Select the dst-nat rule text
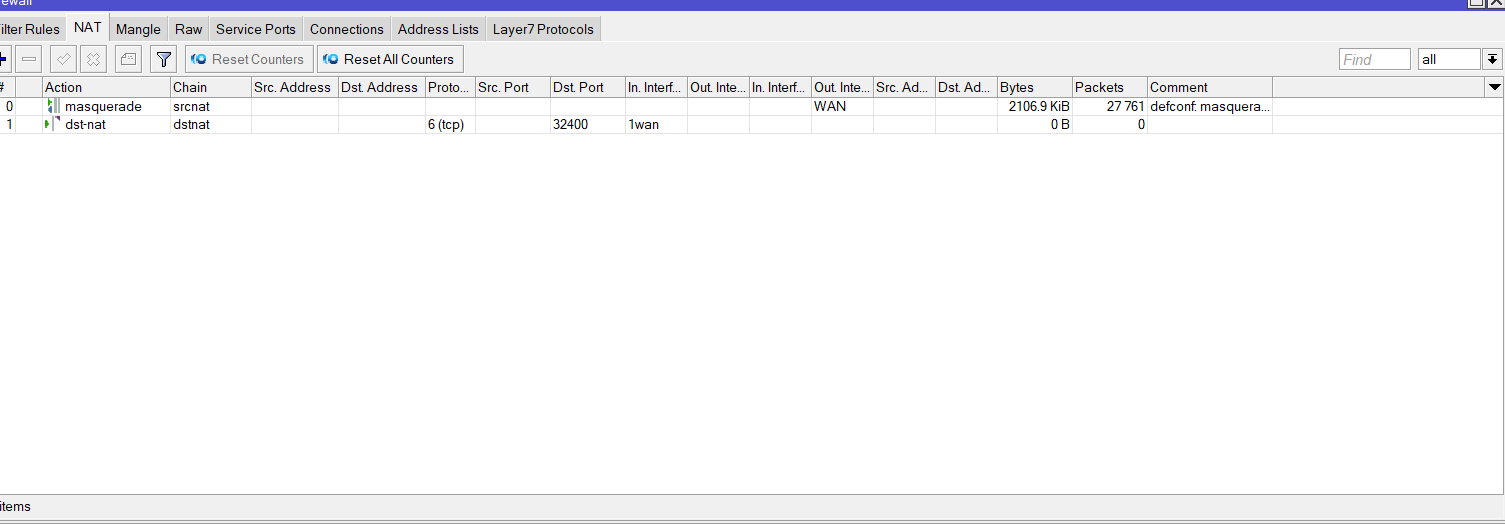The image size is (1505, 524). point(85,124)
